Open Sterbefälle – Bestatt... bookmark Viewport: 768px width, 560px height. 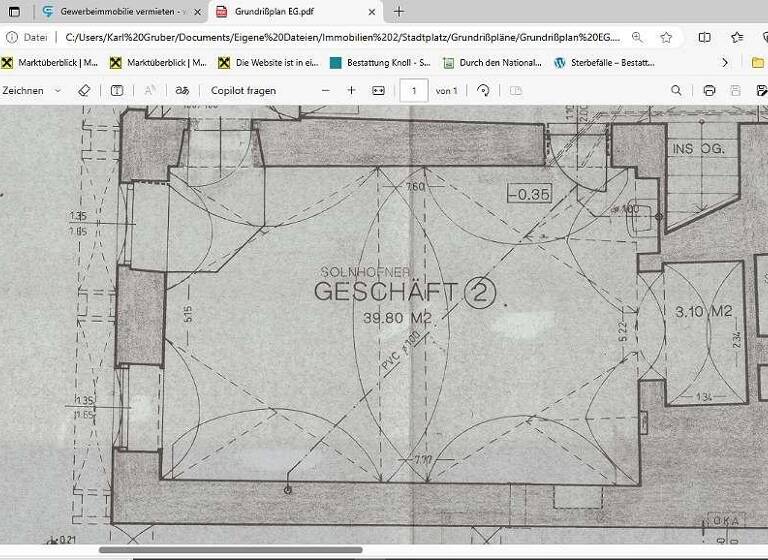(x=604, y=63)
